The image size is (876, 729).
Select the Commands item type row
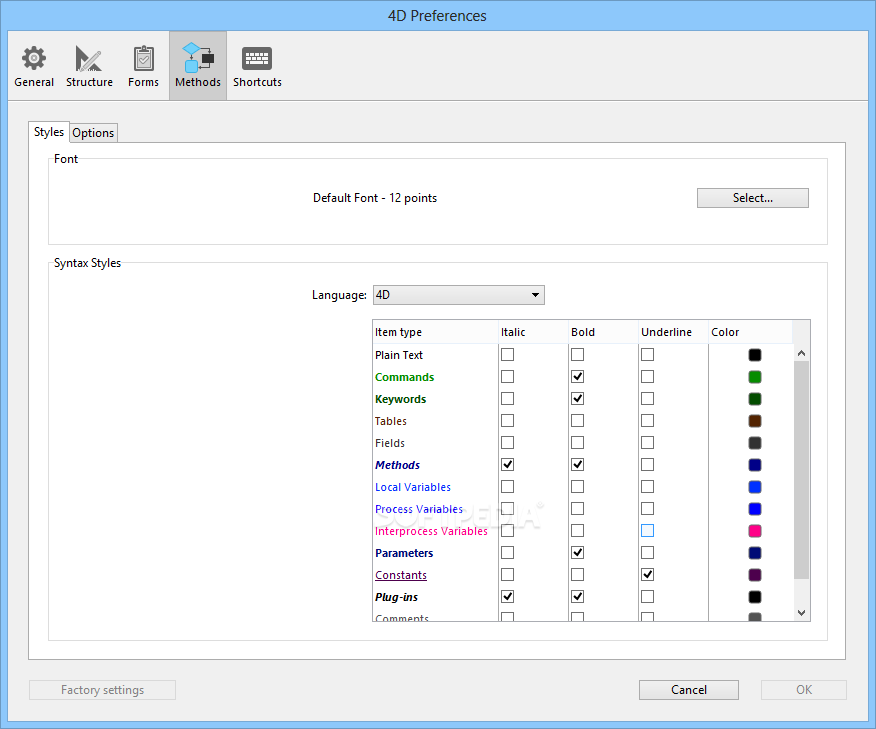(x=404, y=377)
